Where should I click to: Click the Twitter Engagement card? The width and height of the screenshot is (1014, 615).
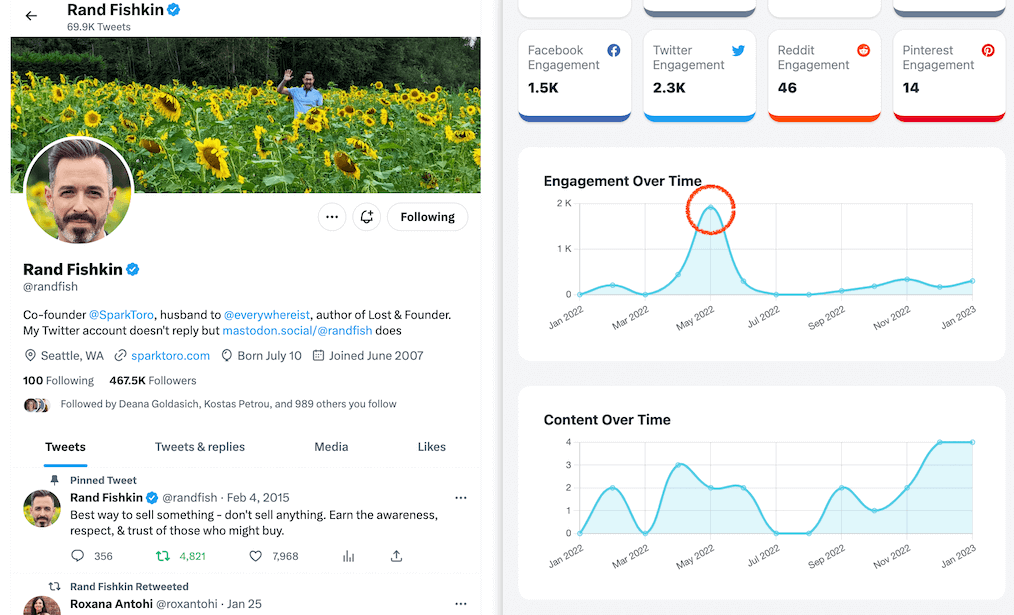699,75
